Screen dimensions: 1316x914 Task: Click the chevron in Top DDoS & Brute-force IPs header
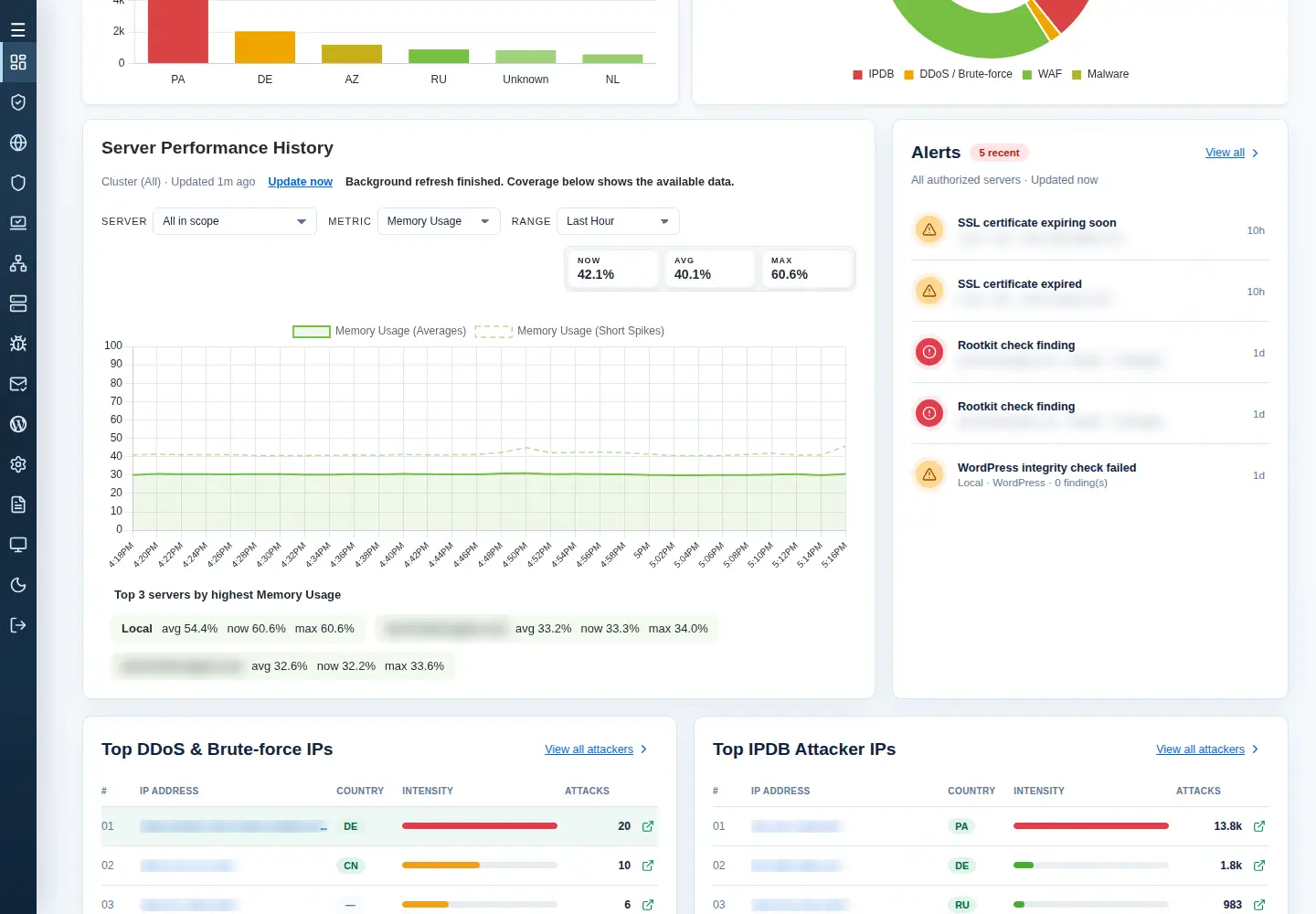pyautogui.click(x=644, y=749)
